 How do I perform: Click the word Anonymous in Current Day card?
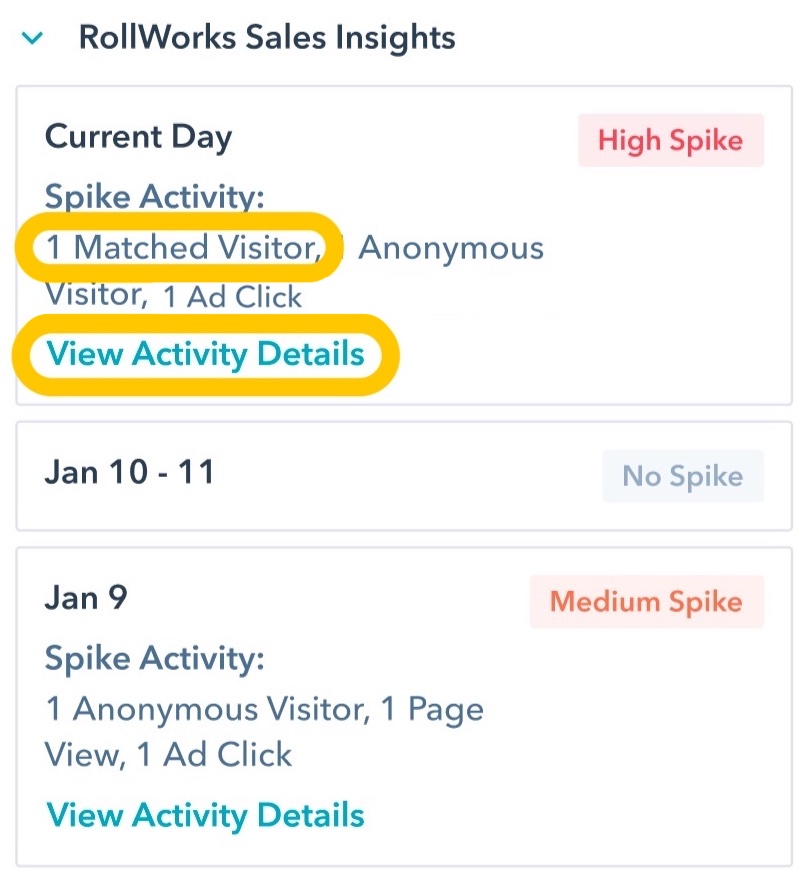(x=451, y=247)
